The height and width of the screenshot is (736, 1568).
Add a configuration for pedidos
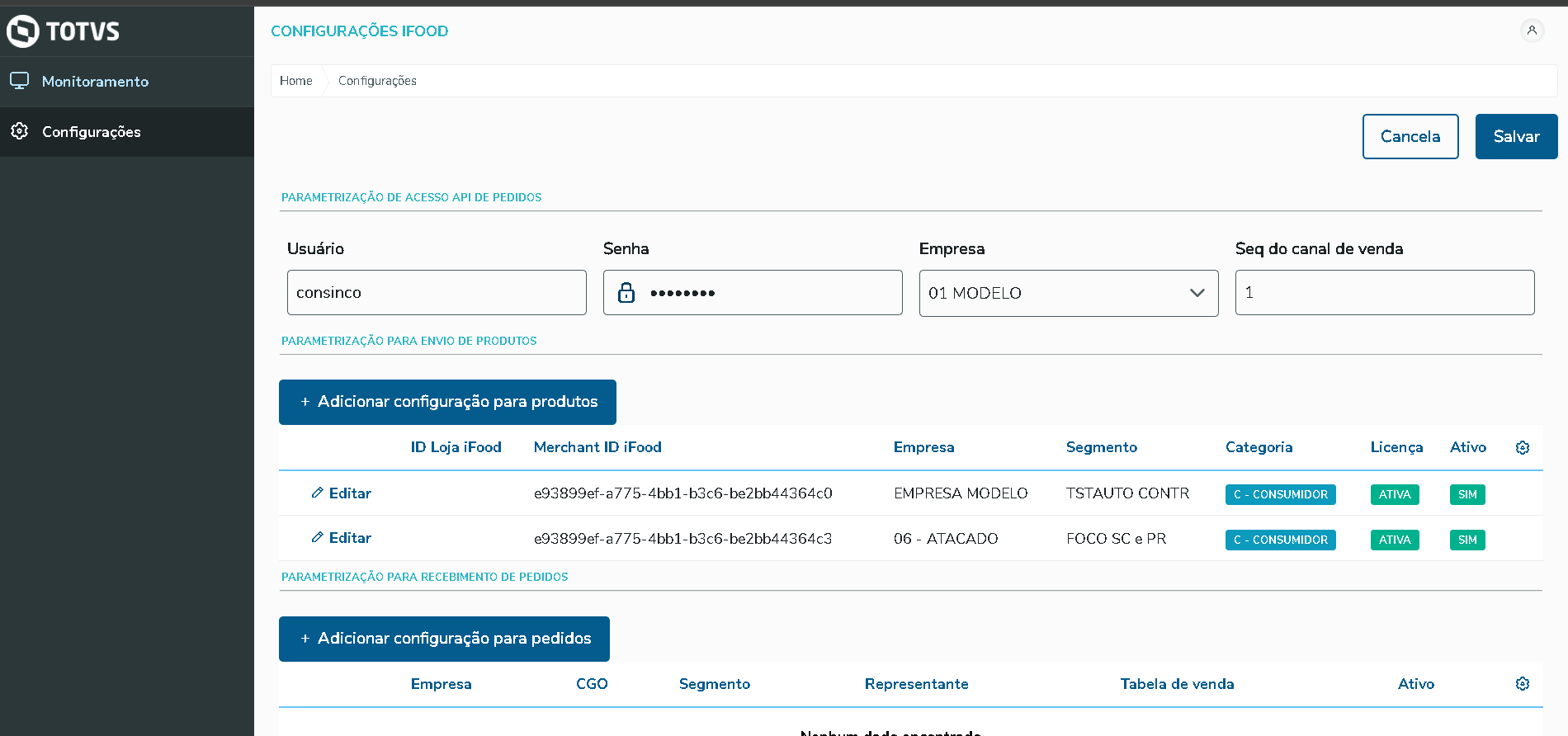(x=444, y=639)
